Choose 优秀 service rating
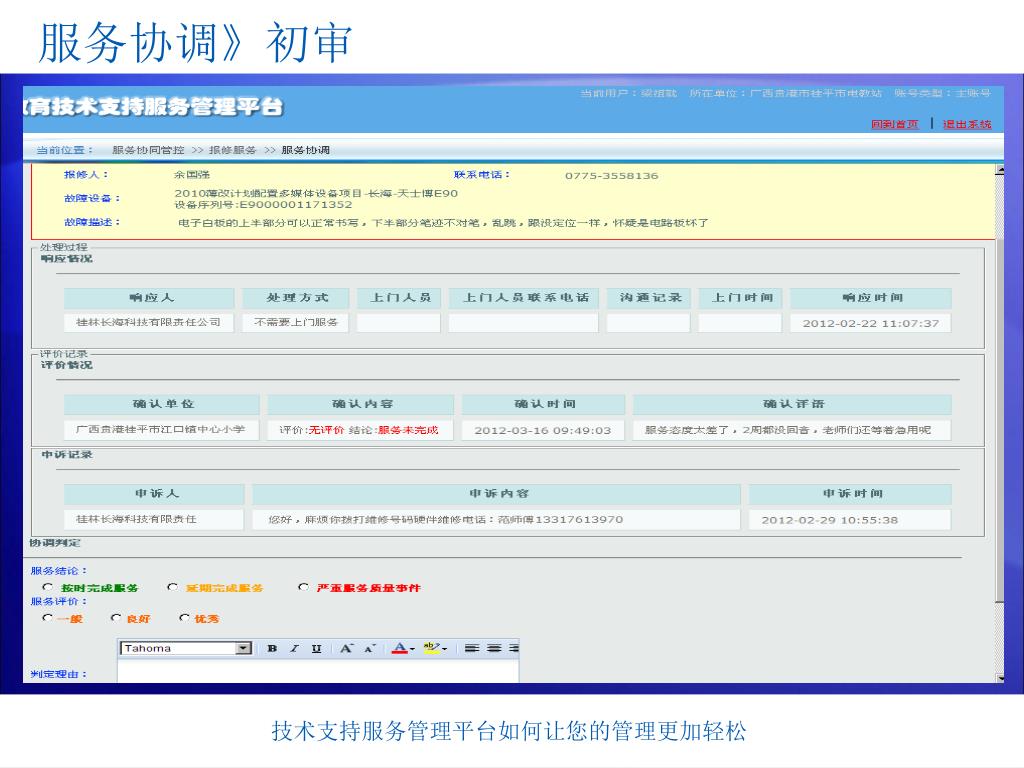 point(185,618)
